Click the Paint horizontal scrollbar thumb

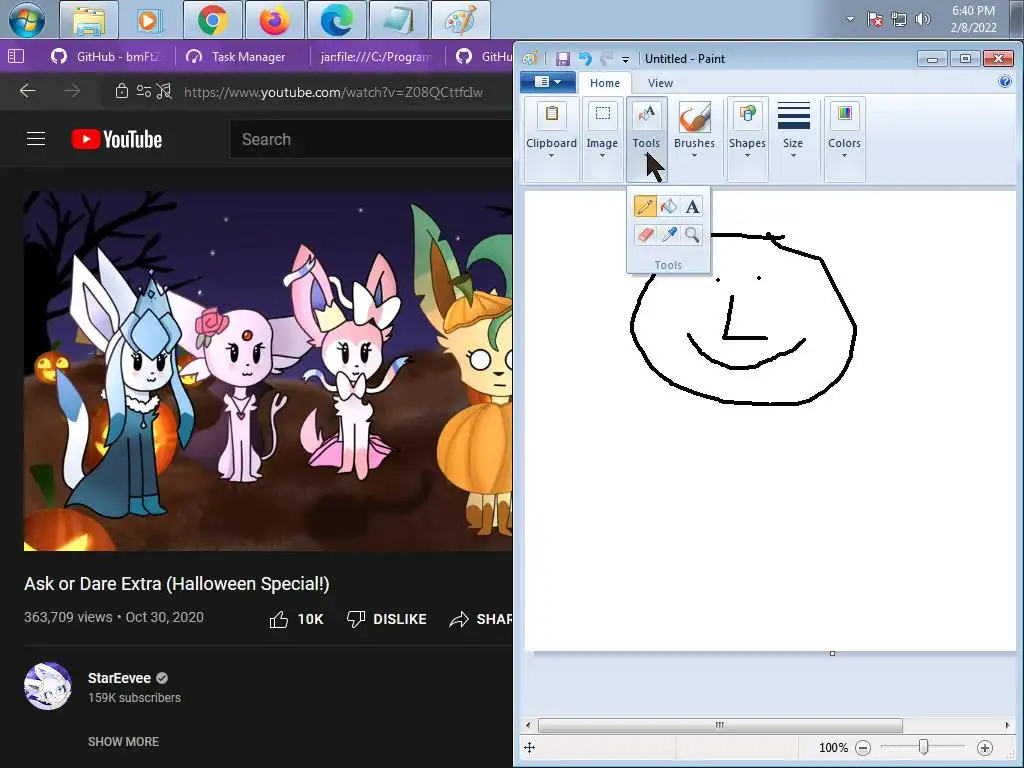click(720, 725)
